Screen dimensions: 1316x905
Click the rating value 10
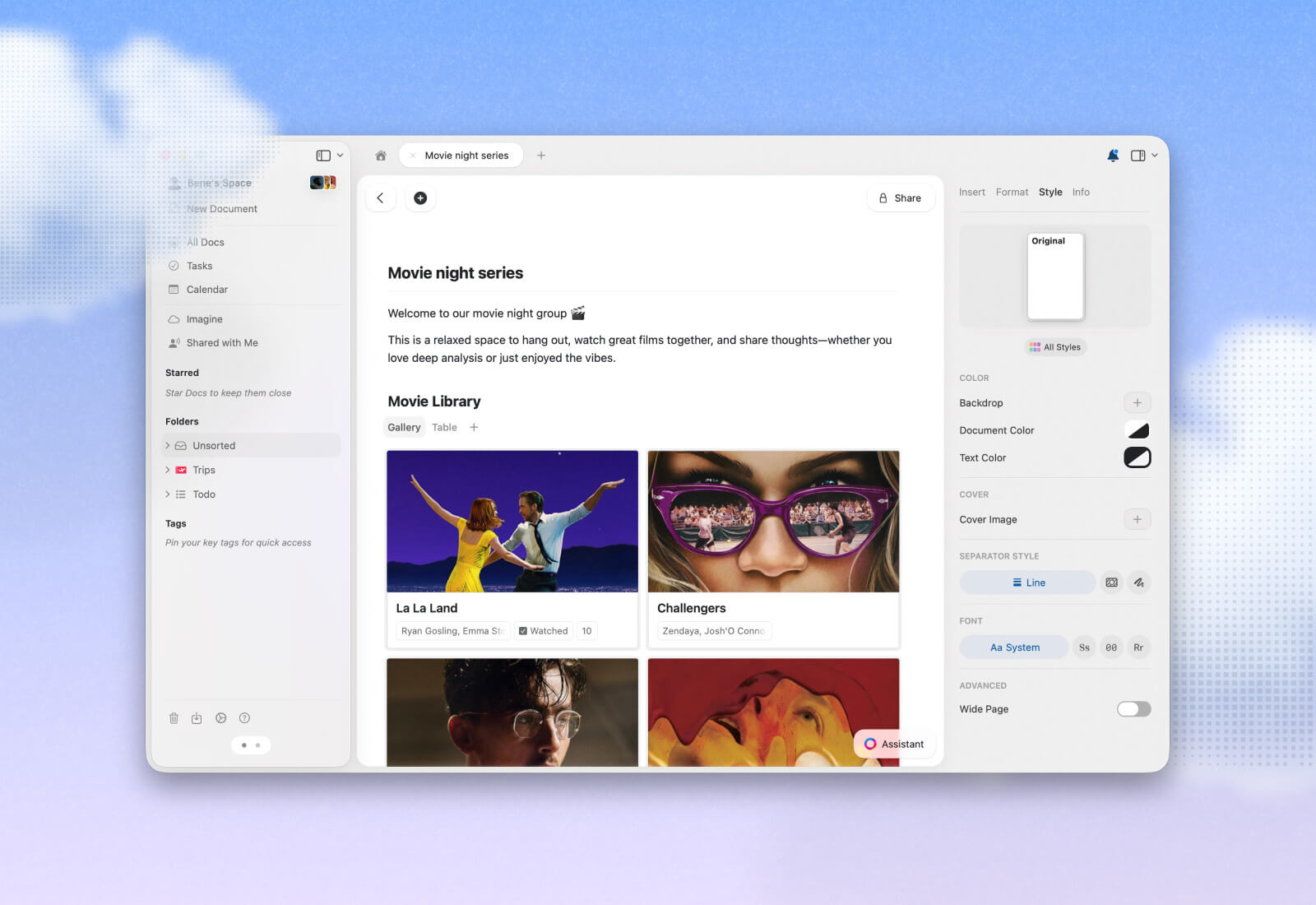click(x=586, y=631)
